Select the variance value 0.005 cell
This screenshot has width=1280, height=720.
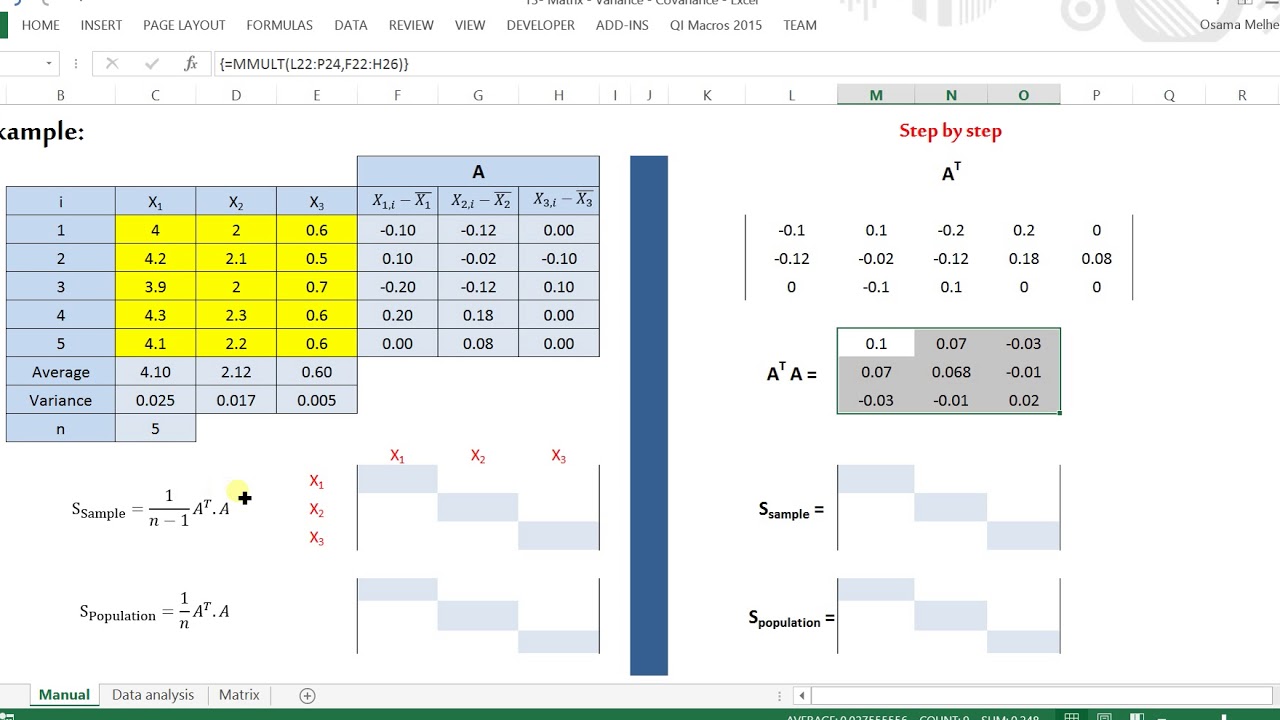[317, 400]
